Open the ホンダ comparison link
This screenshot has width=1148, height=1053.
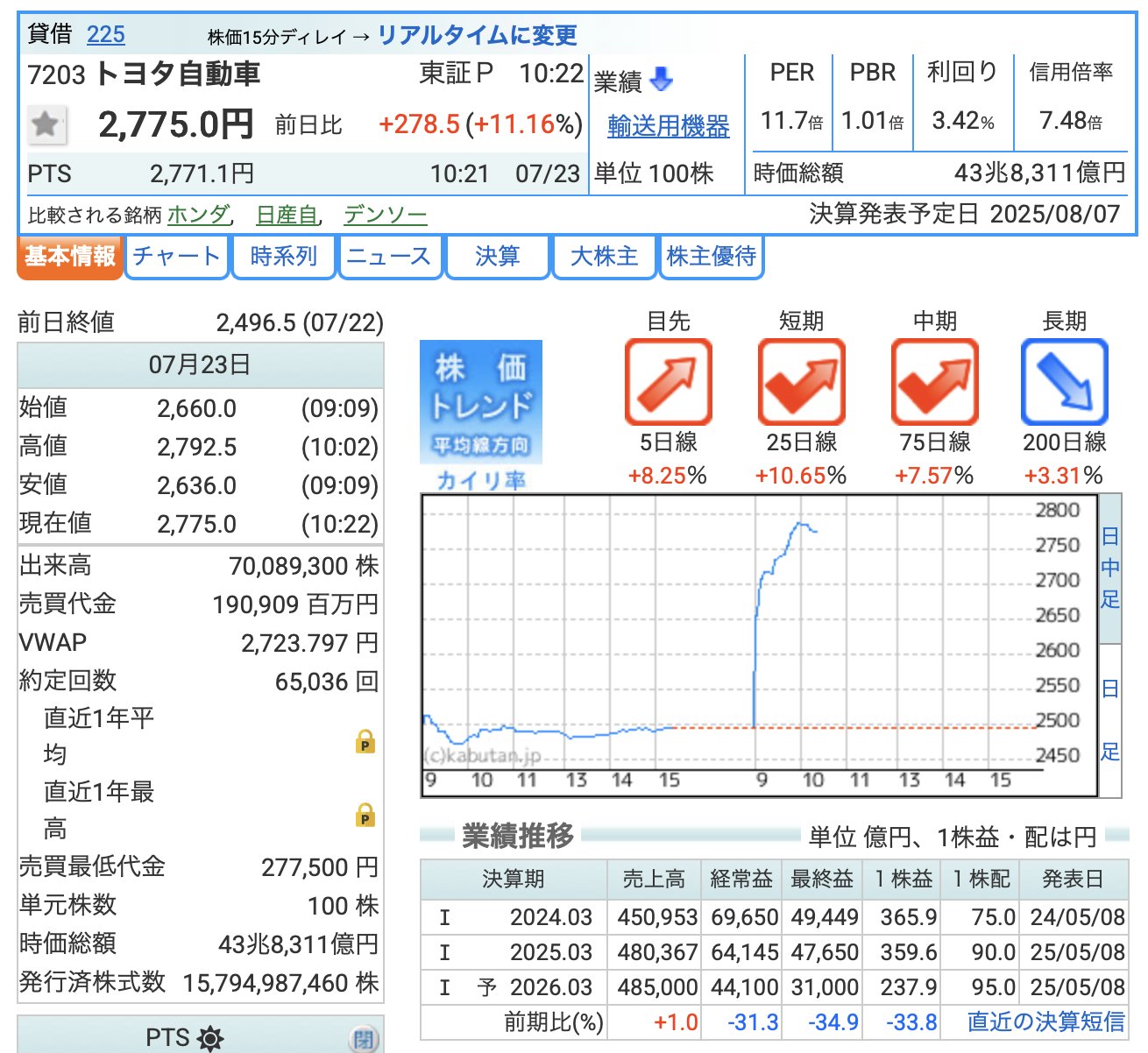(x=198, y=214)
